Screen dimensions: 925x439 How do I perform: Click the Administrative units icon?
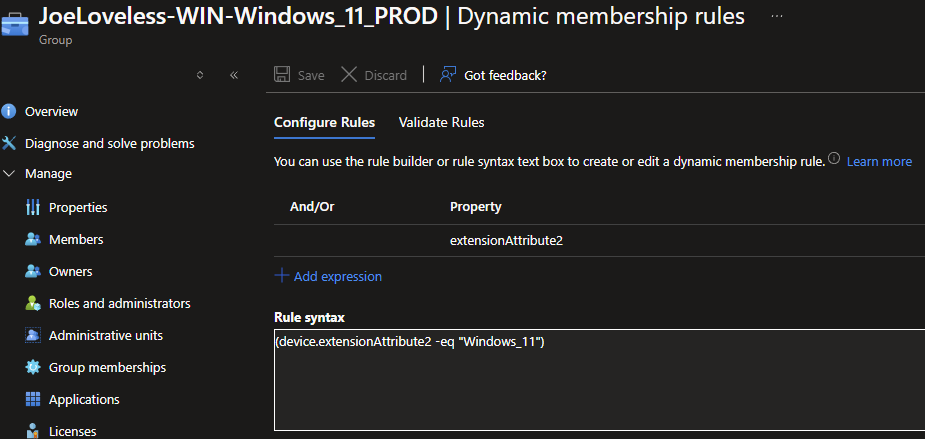[x=32, y=335]
